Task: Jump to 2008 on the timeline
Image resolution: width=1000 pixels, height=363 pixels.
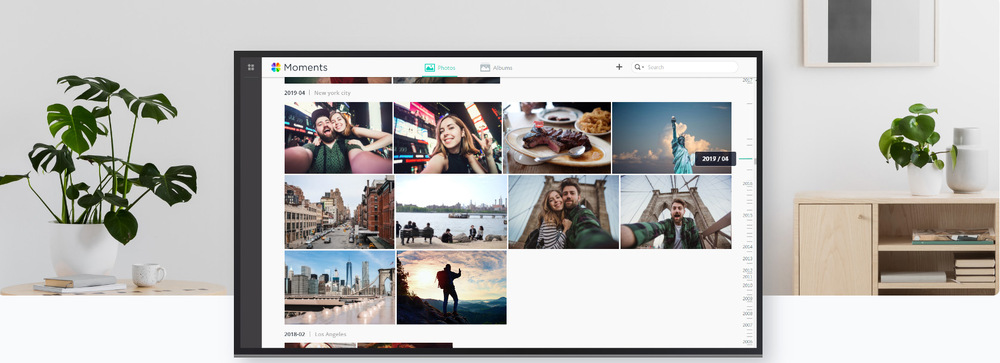Action: [x=747, y=314]
